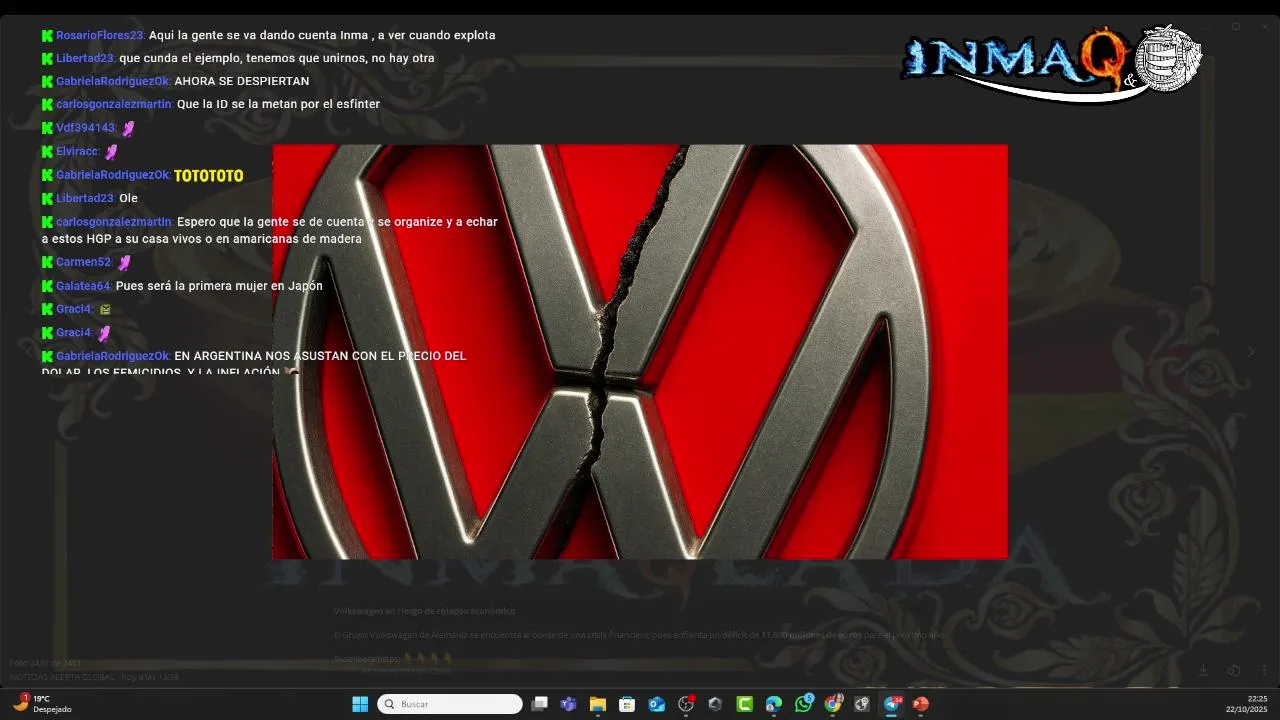
Task: Click the message 'AHORA SE DESPIERTAN'
Action: 242,81
